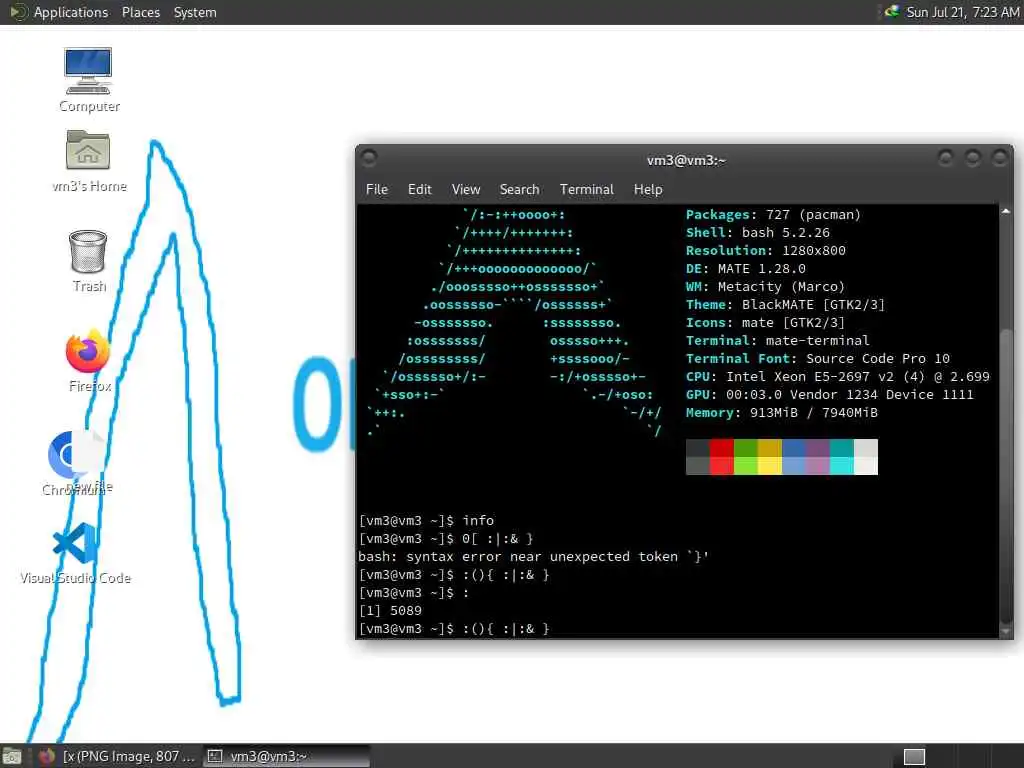Open the Terminal menu in menubar
1024x768 pixels.
click(x=586, y=189)
